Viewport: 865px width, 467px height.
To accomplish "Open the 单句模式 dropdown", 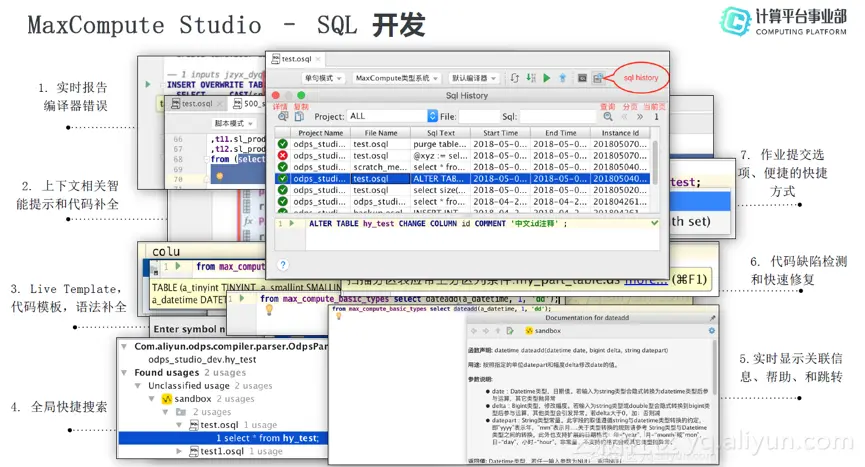I will tap(323, 78).
